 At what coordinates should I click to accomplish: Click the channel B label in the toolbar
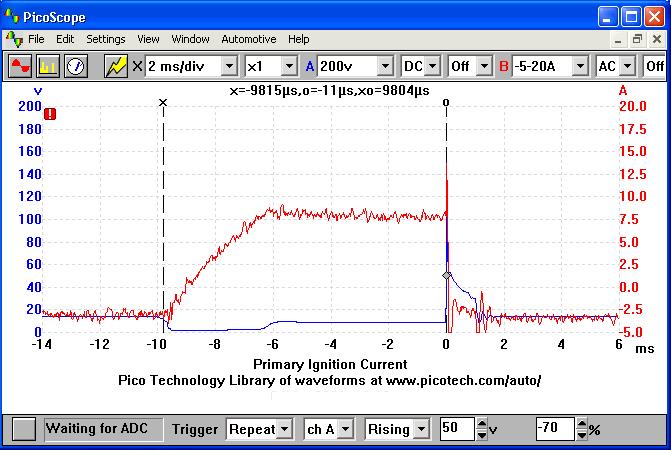pos(504,66)
